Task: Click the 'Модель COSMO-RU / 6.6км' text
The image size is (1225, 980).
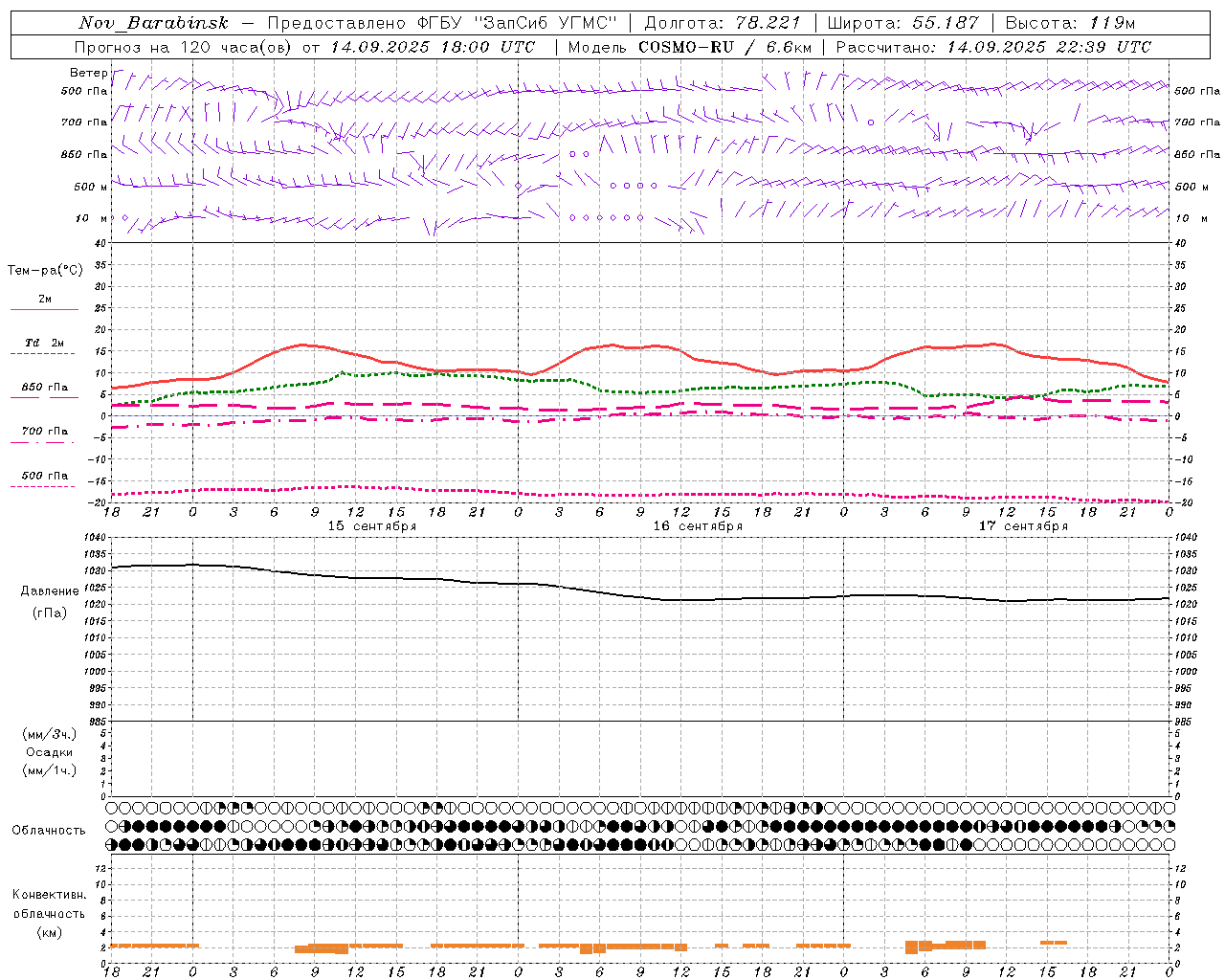Action: coord(690,47)
